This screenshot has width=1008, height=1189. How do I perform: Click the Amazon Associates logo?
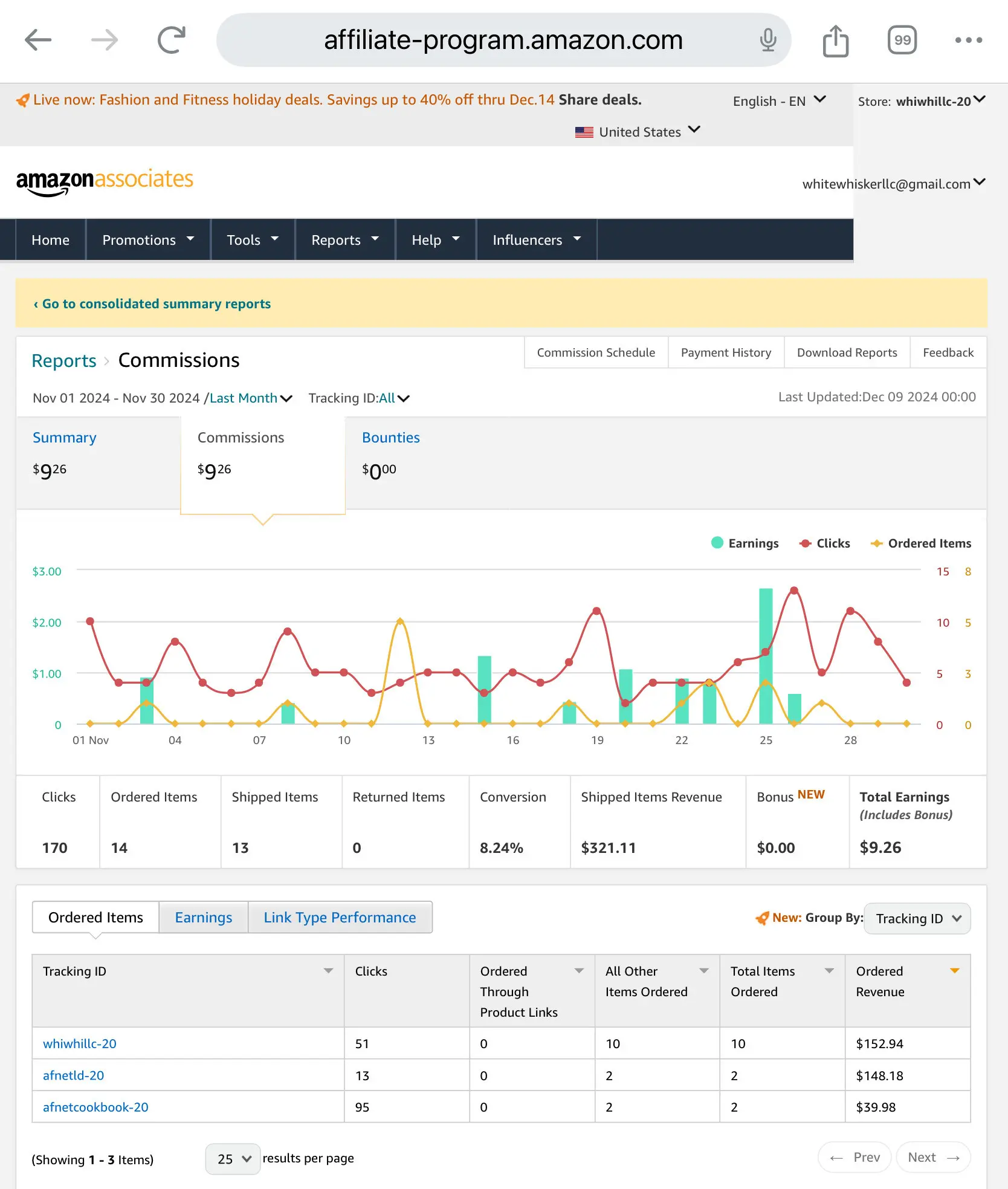click(105, 181)
